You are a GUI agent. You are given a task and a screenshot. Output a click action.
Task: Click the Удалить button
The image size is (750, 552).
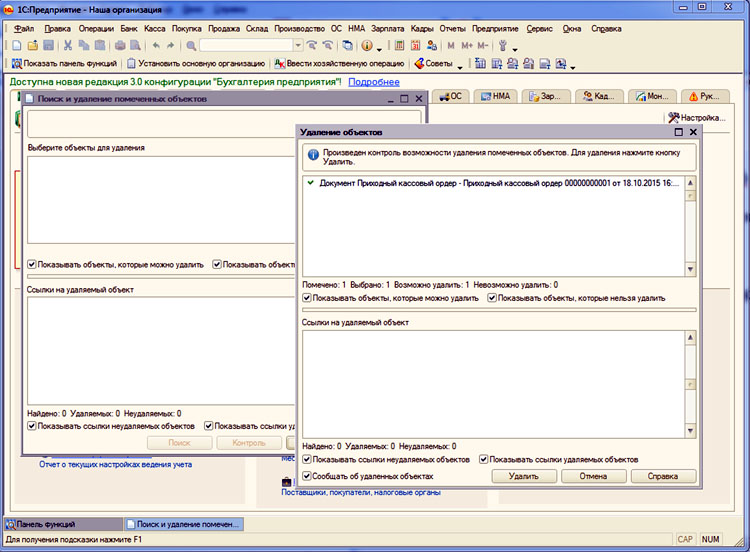tap(524, 476)
